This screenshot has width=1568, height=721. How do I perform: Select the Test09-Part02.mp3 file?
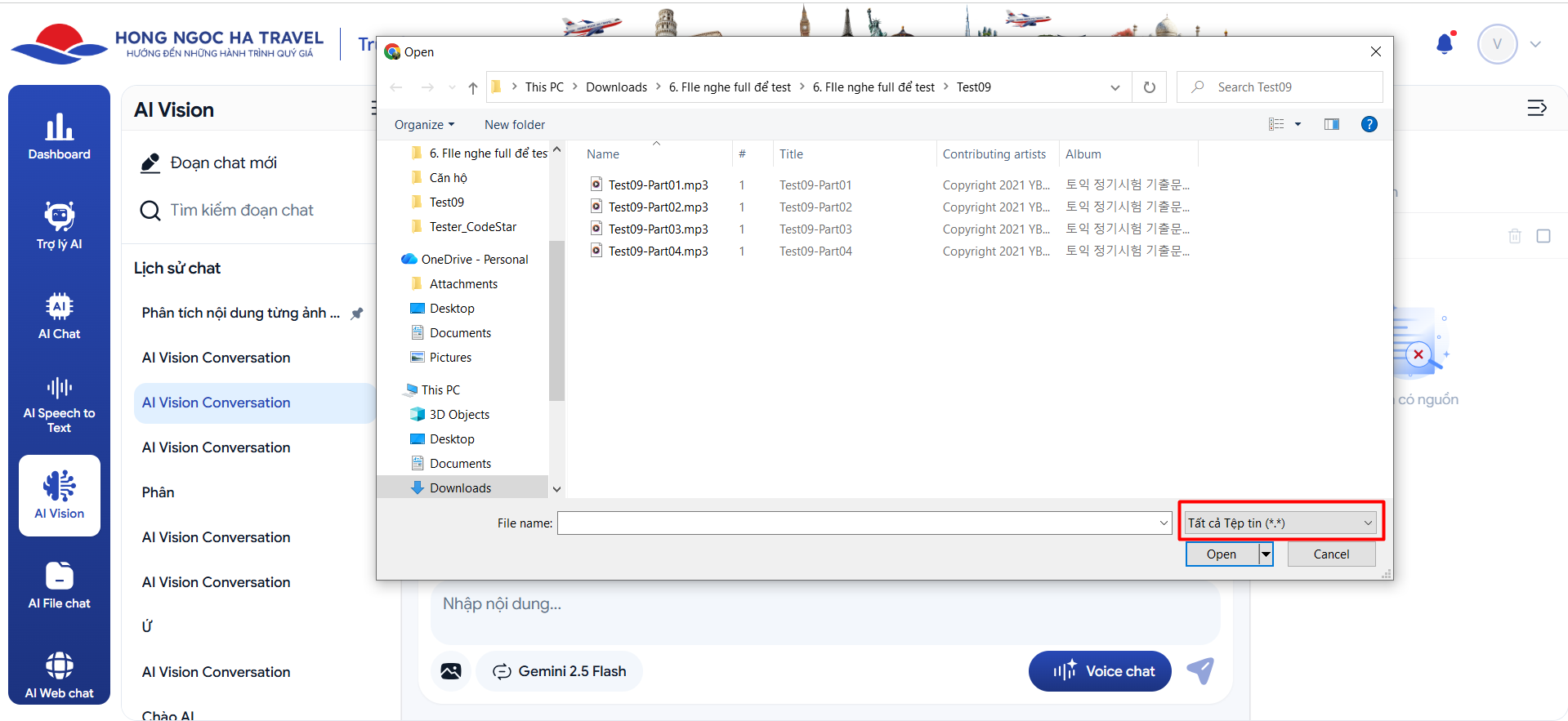click(x=658, y=207)
